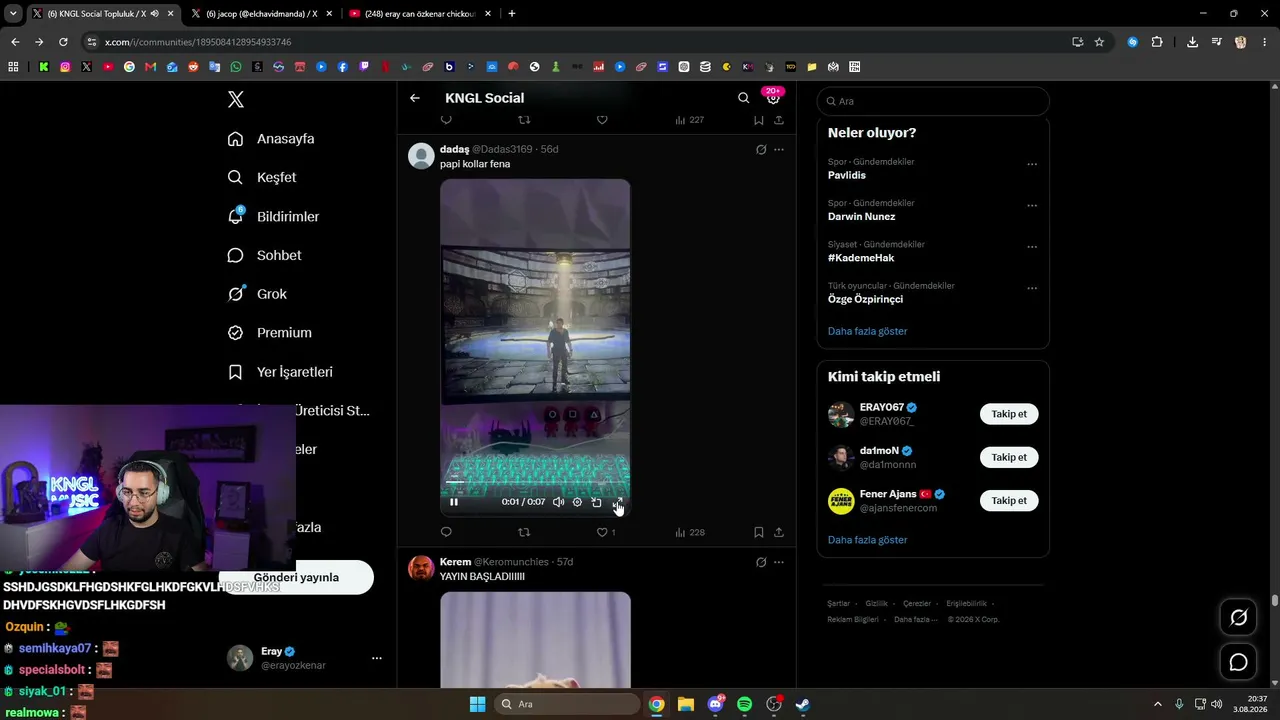
Task: Follow da1moN with Takip et
Action: coord(1009,457)
